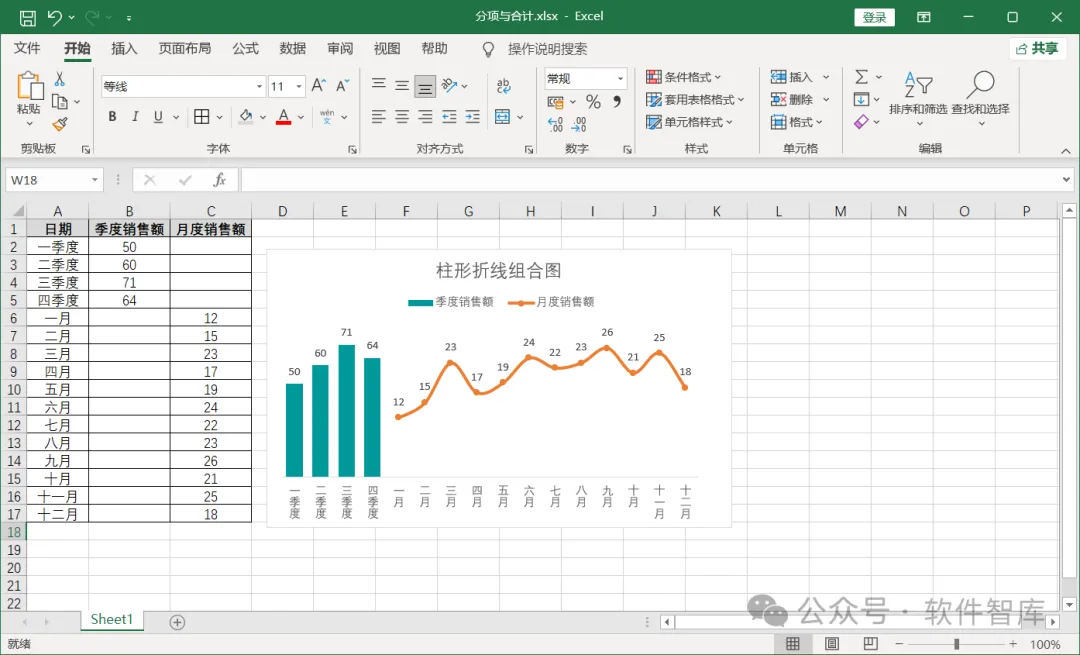Toggle middle vertical alignment

402,85
